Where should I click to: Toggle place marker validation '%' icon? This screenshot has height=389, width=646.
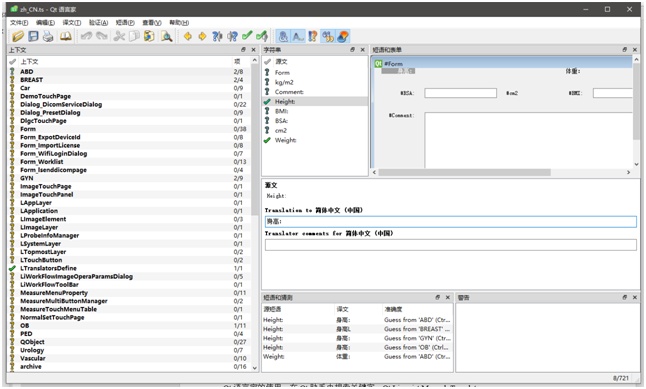[328, 36]
